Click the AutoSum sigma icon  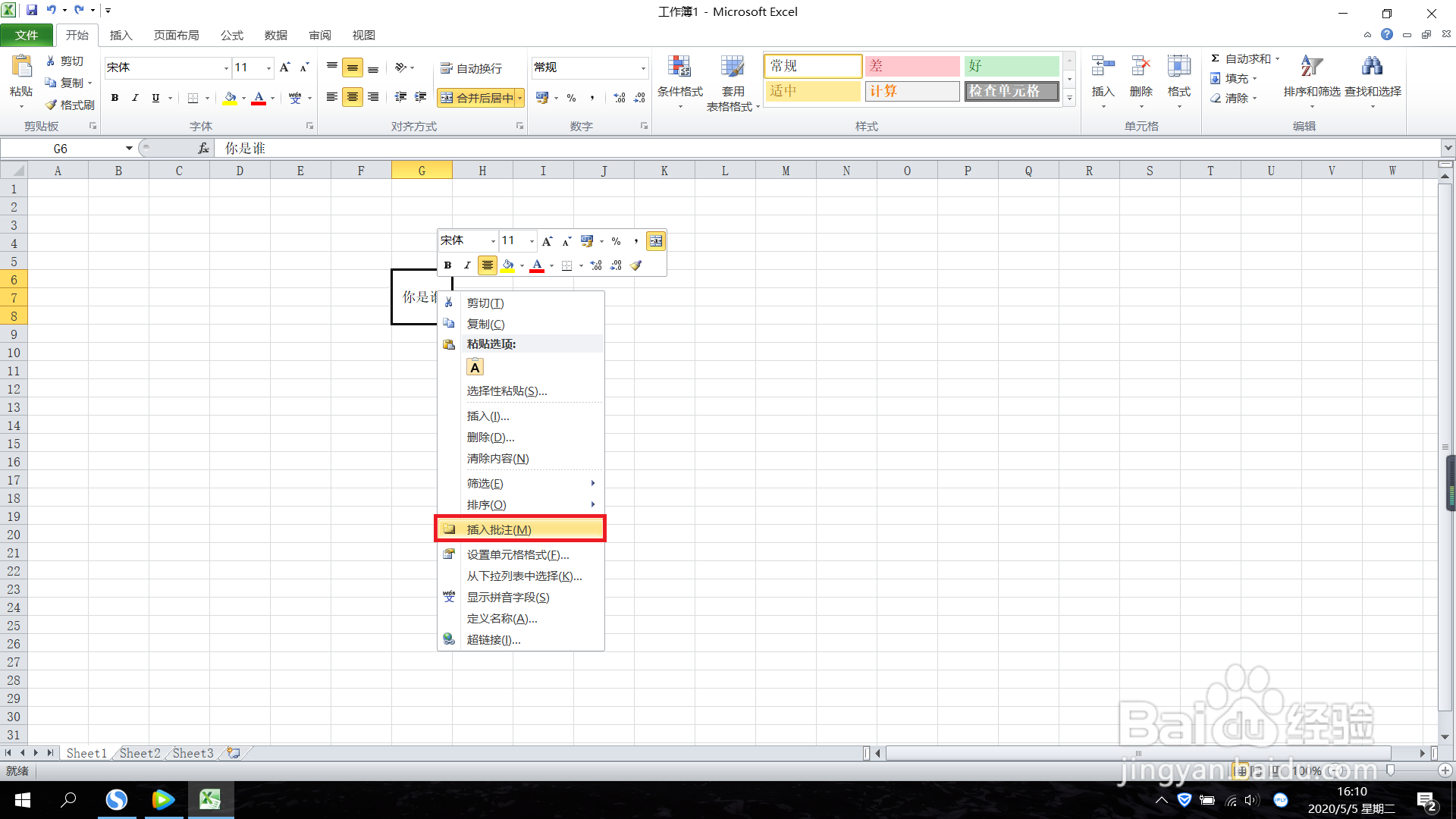click(x=1215, y=58)
